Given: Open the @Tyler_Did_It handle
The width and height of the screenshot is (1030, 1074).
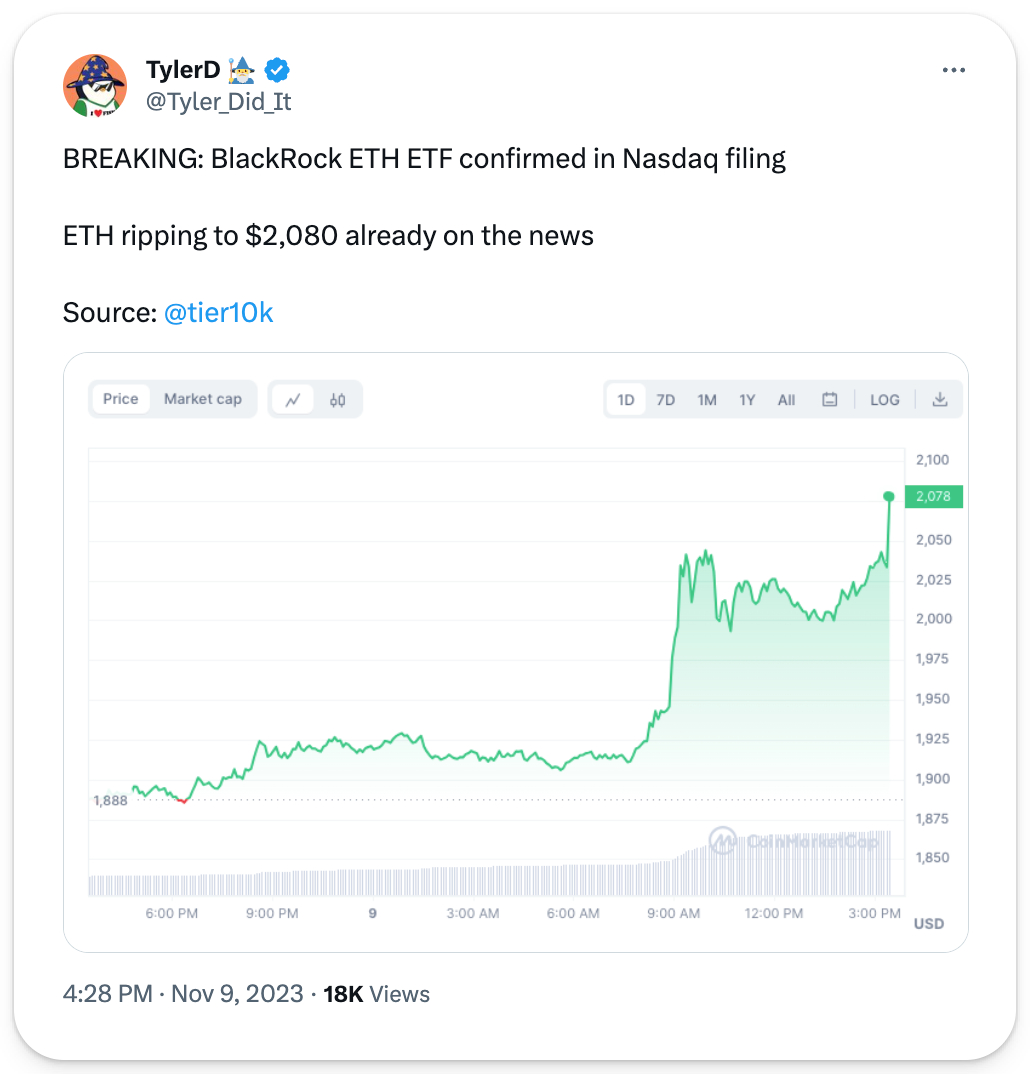Looking at the screenshot, I should 219,101.
